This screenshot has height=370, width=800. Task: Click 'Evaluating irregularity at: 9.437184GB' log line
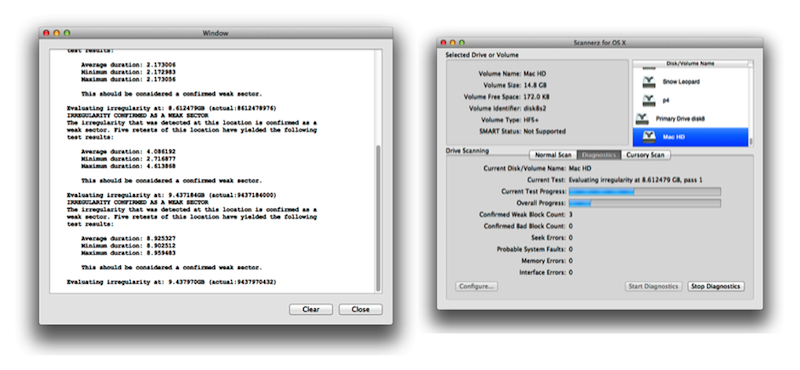[x=171, y=195]
